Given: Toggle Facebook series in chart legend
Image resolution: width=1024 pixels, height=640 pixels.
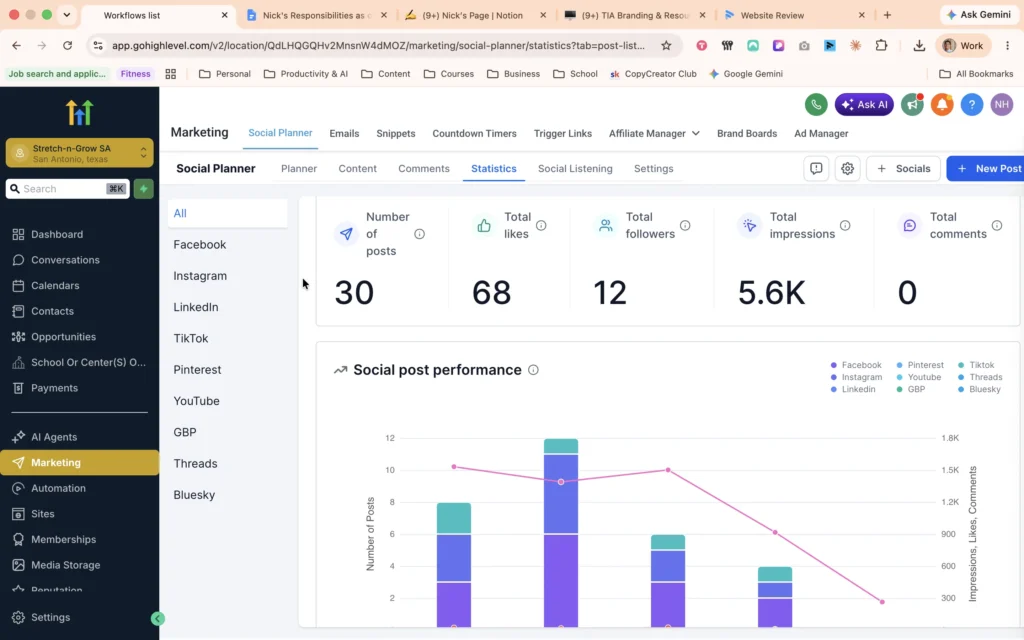Looking at the screenshot, I should point(856,365).
